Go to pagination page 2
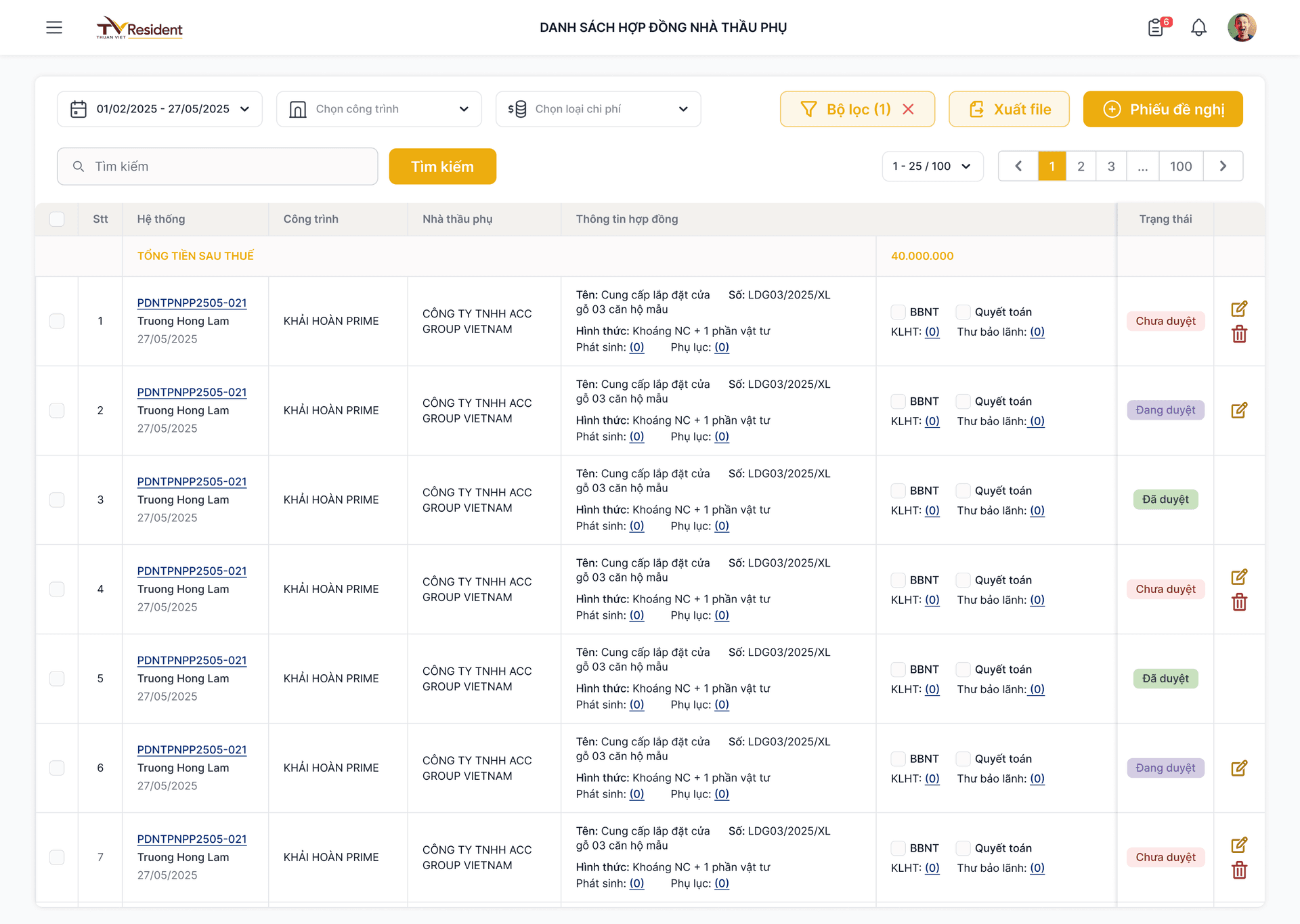The width and height of the screenshot is (1300, 924). pos(1081,167)
